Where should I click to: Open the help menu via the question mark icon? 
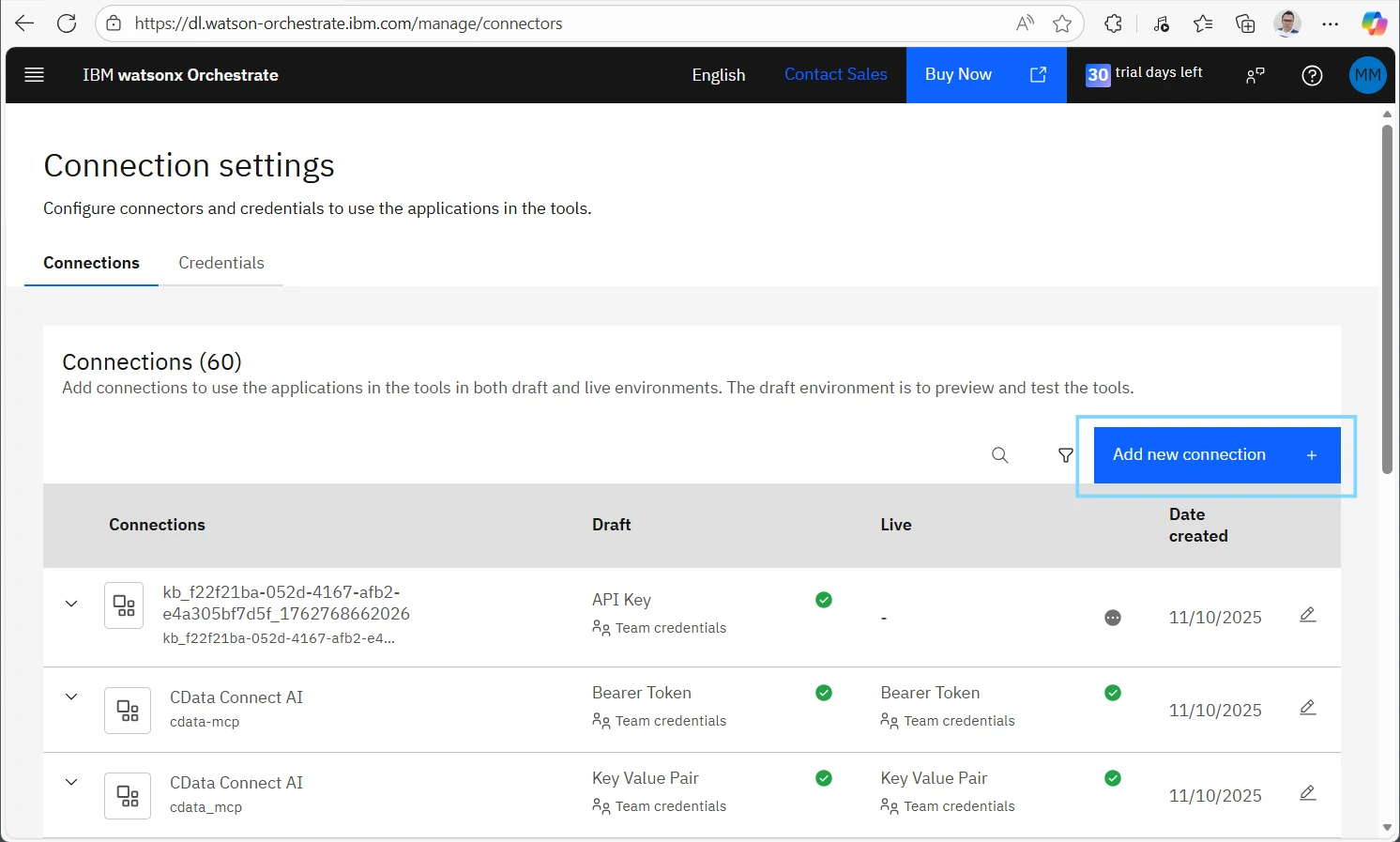1312,75
